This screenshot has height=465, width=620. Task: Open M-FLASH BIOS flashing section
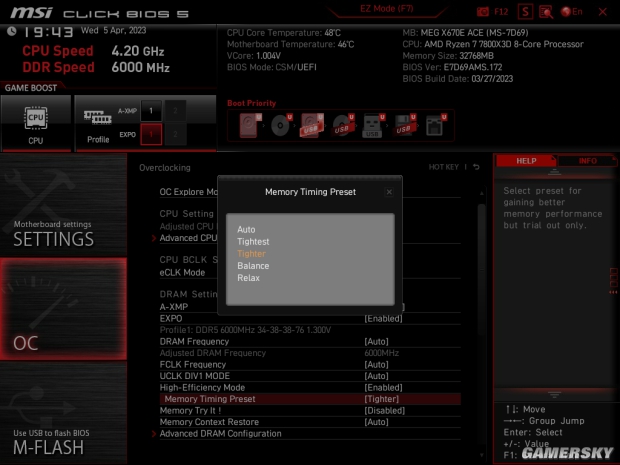[x=63, y=413]
